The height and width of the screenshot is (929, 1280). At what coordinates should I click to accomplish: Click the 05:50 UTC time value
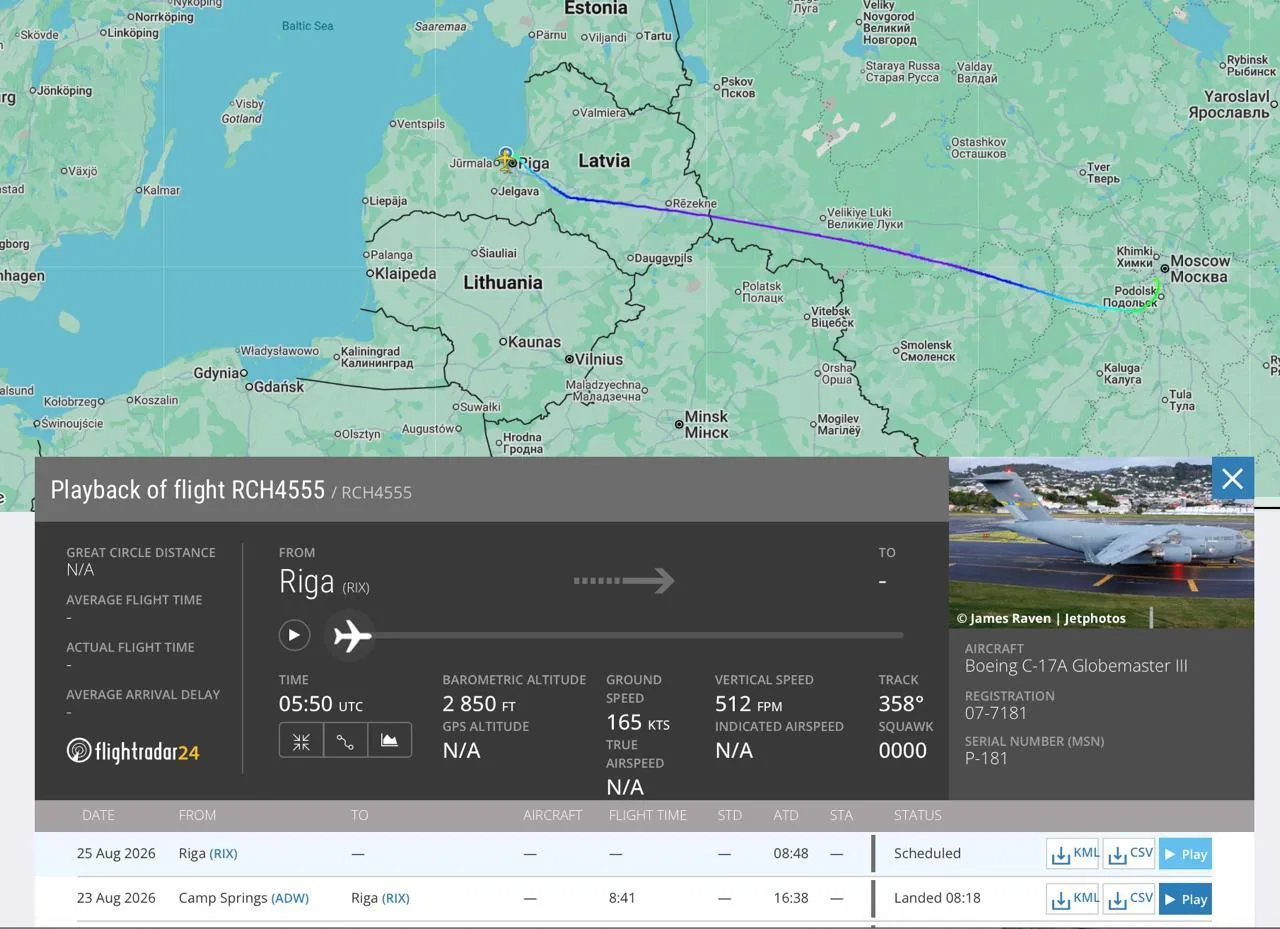point(321,704)
